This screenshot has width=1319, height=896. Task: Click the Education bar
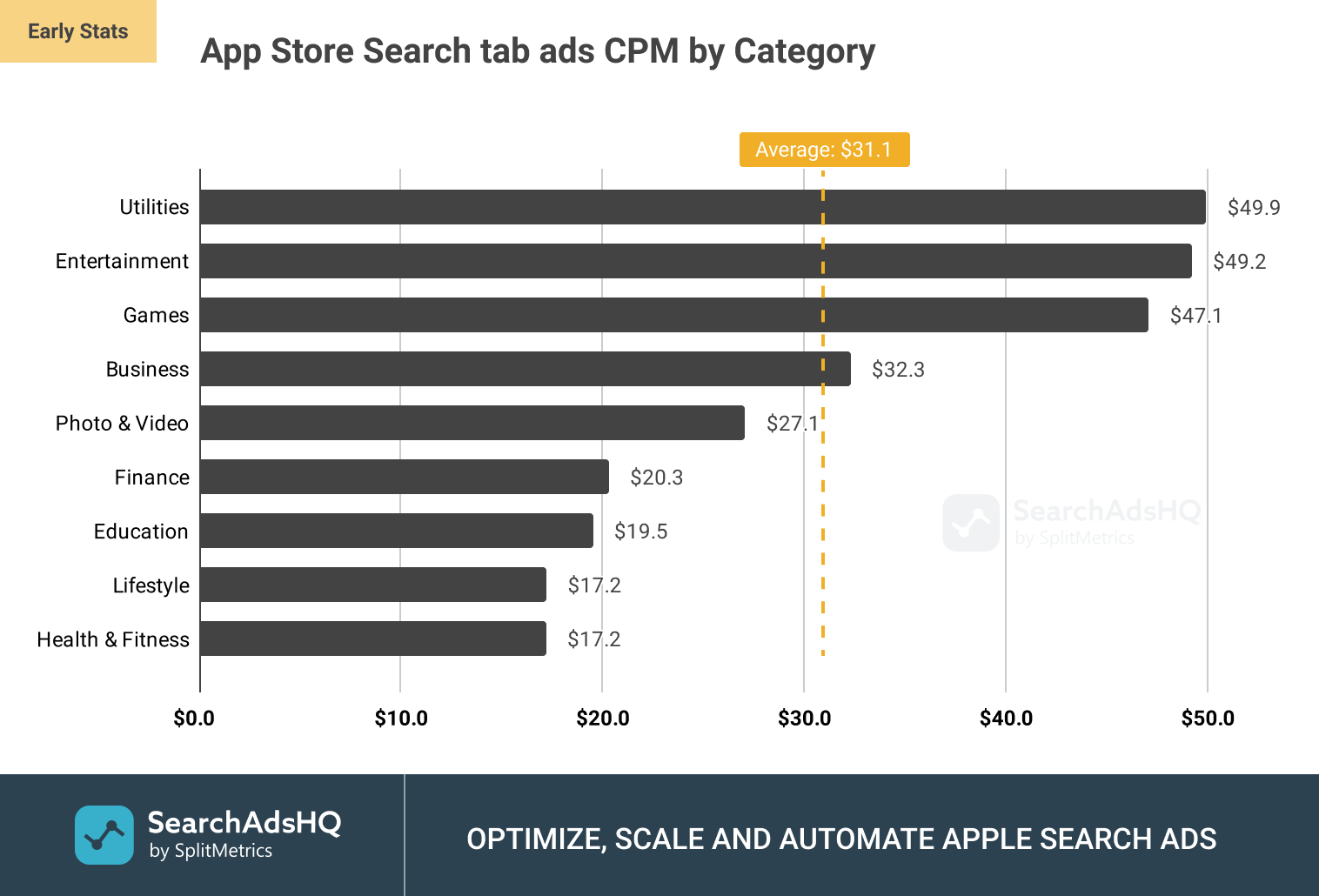coord(396,531)
